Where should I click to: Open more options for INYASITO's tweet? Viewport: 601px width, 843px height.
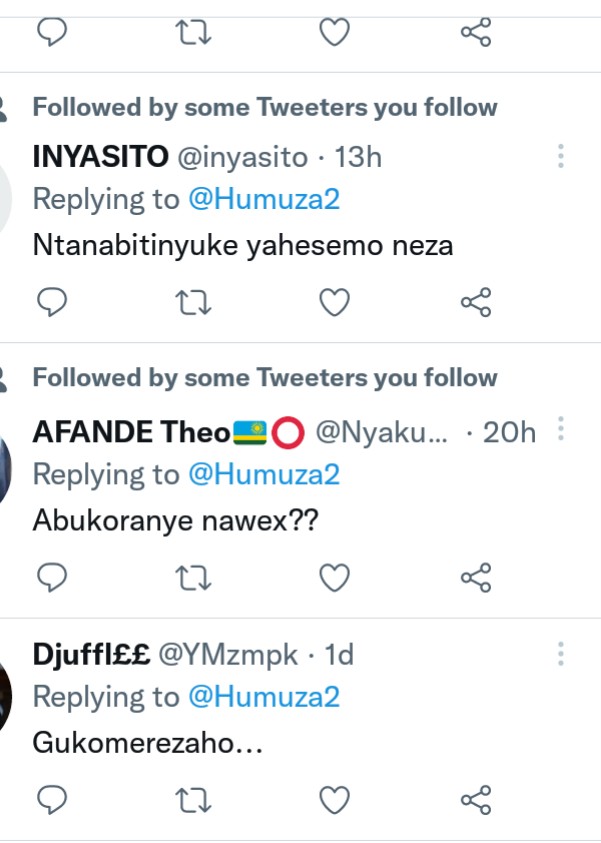click(561, 156)
